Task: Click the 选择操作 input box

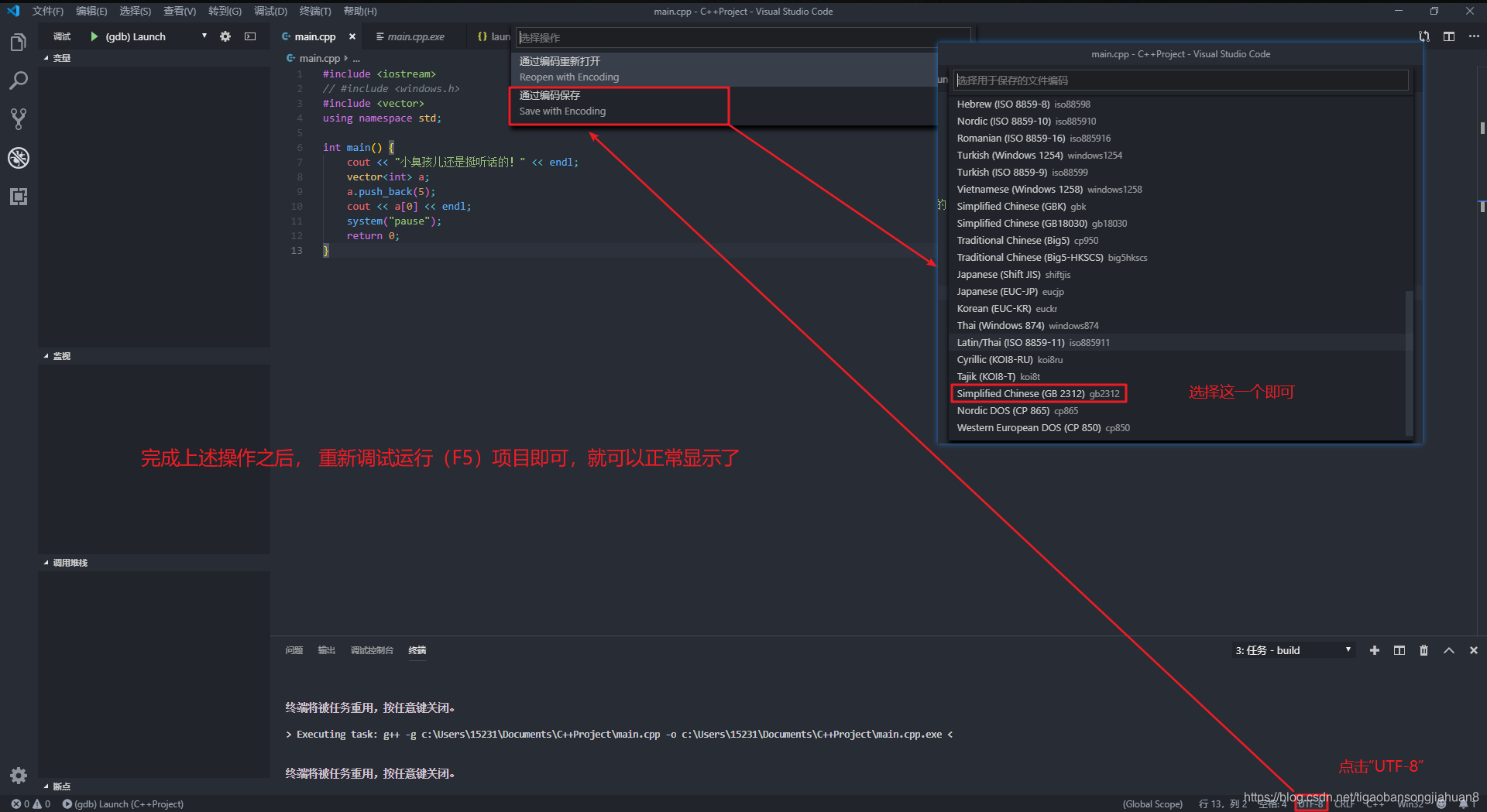Action: (743, 37)
